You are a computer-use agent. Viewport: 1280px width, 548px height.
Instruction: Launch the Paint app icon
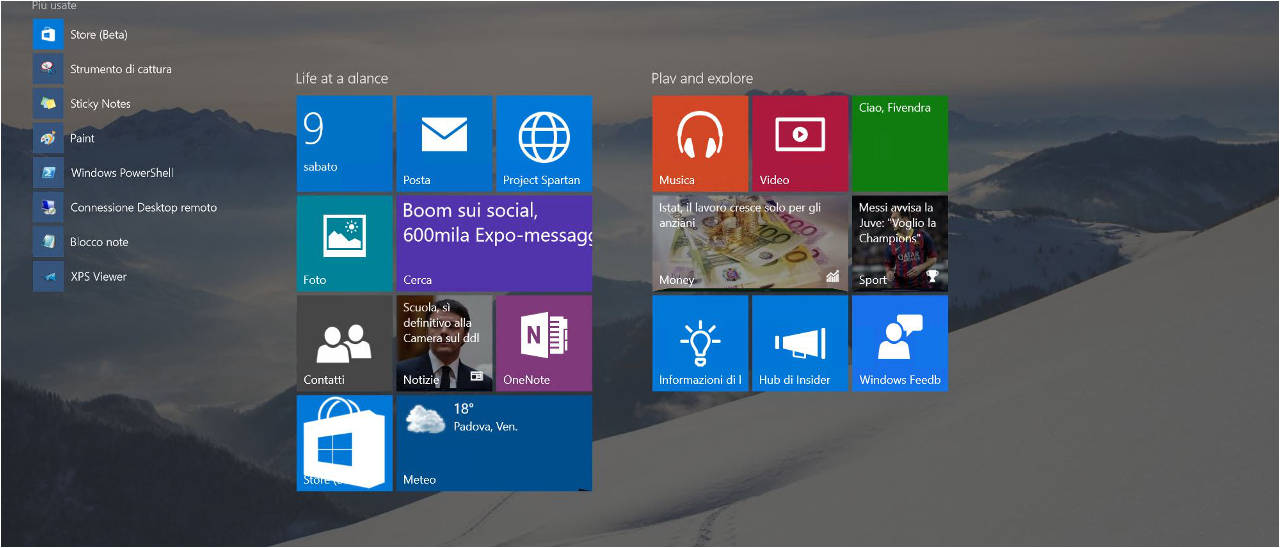(48, 138)
